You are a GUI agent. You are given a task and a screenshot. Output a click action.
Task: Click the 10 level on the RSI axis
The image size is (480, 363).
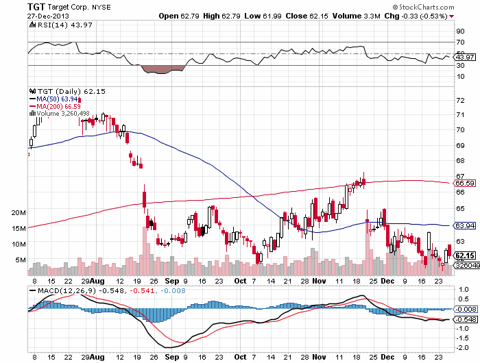coord(460,77)
